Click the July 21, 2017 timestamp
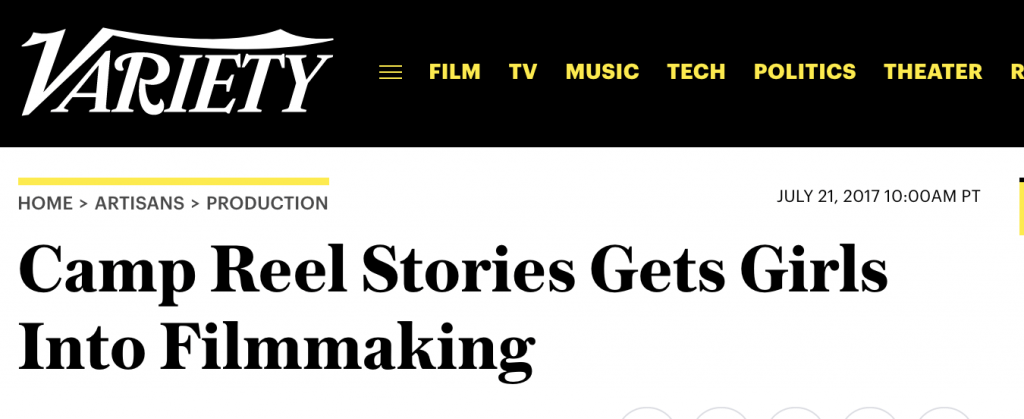The image size is (1024, 419). [878, 196]
